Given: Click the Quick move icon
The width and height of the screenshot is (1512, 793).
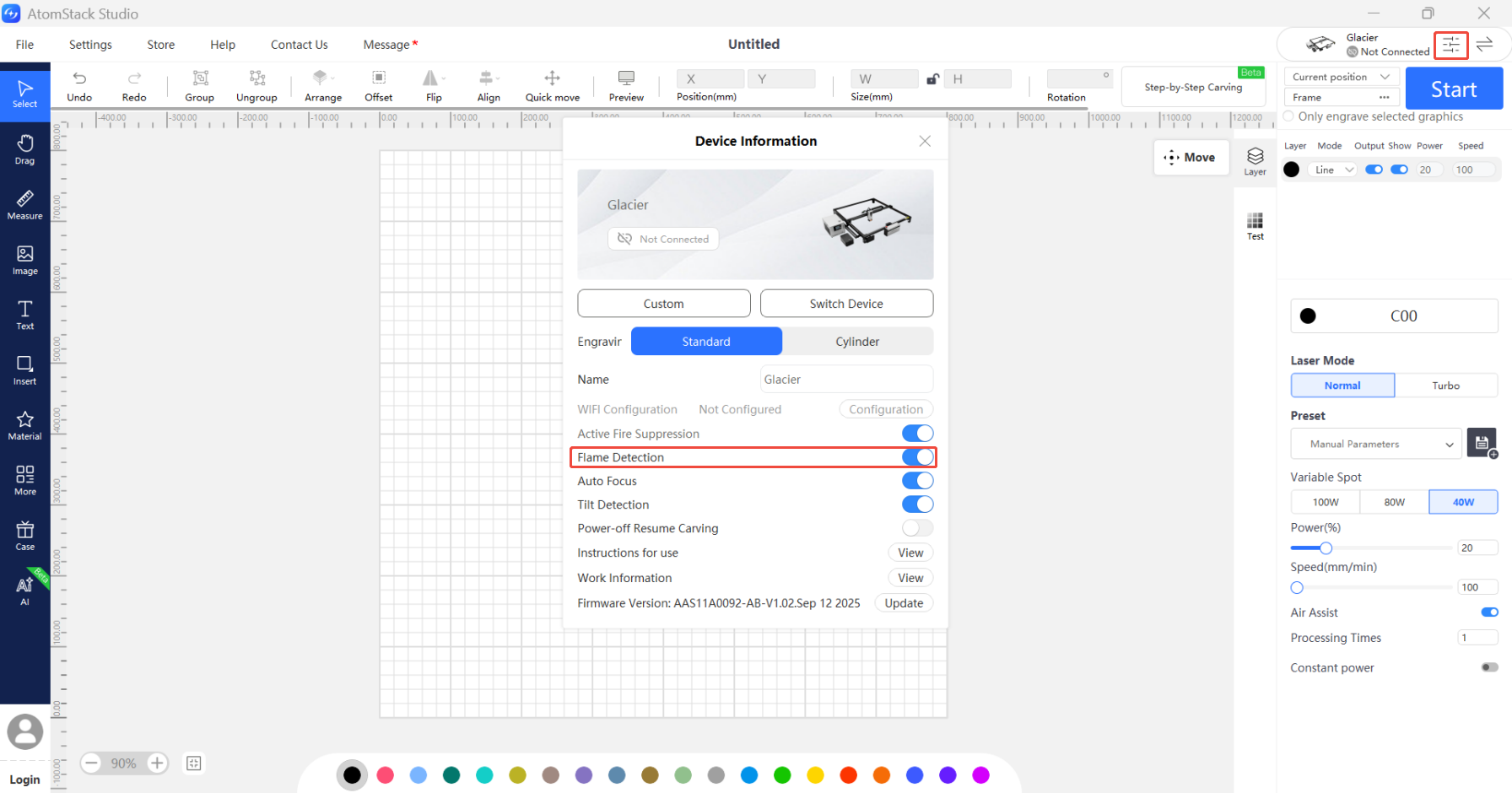Looking at the screenshot, I should click(553, 78).
